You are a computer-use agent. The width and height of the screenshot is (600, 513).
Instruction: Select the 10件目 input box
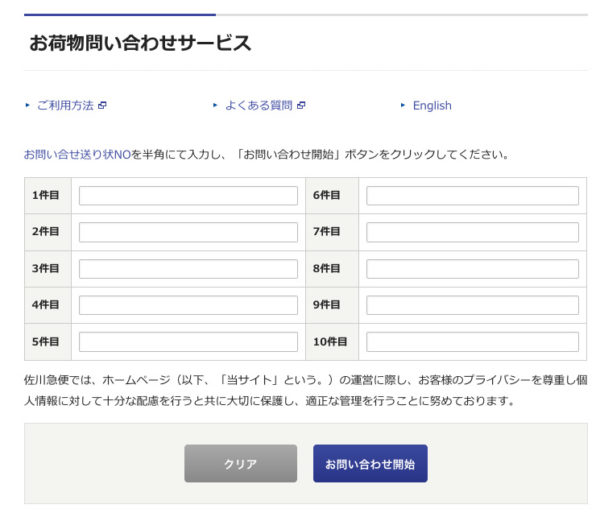pyautogui.click(x=472, y=342)
